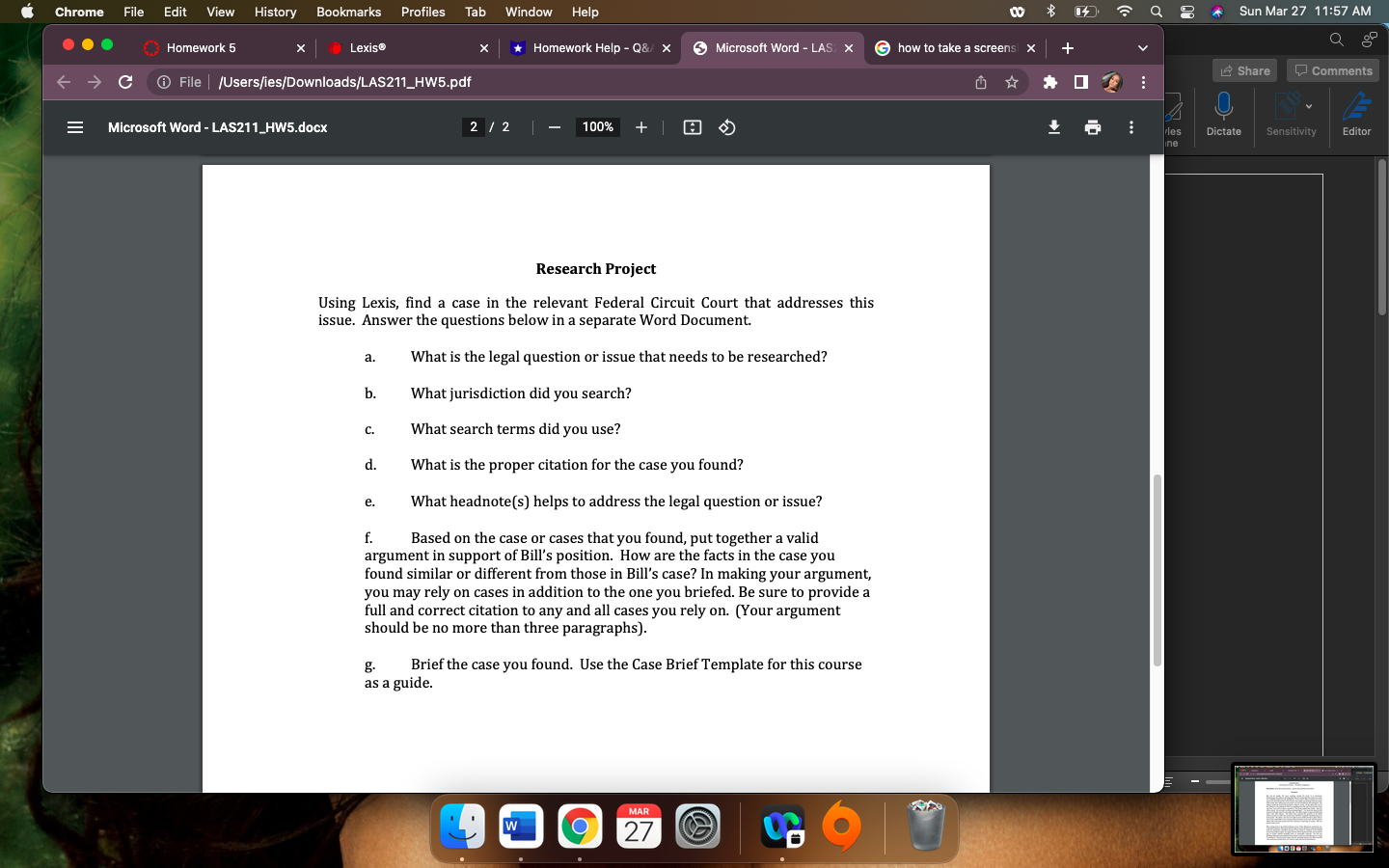Launch Firefox from the Dock
1389x868 pixels.
point(840,827)
